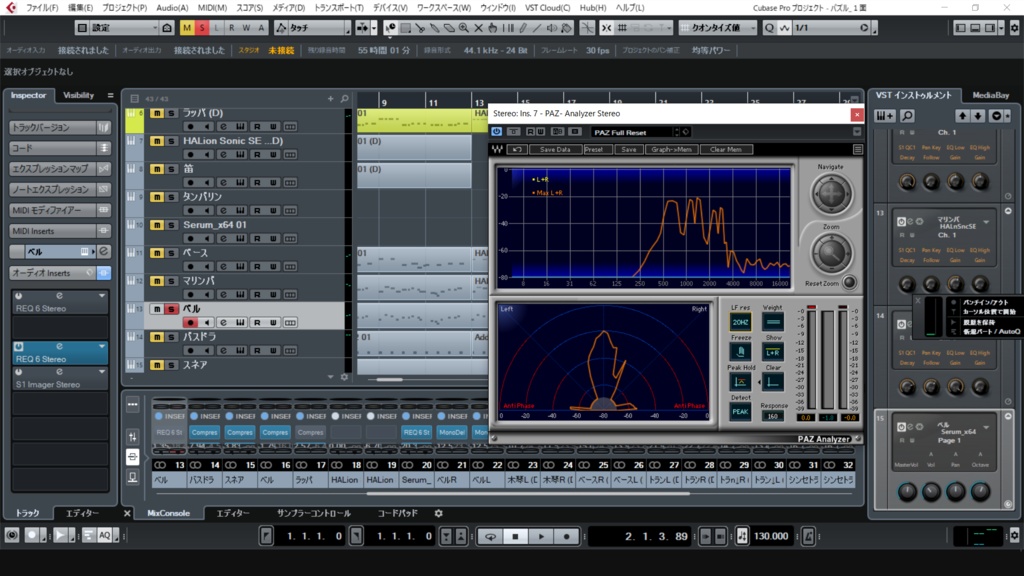Image resolution: width=1024 pixels, height=576 pixels.
Task: Switch to the サンプラーコントロール tab
Action: (313, 513)
